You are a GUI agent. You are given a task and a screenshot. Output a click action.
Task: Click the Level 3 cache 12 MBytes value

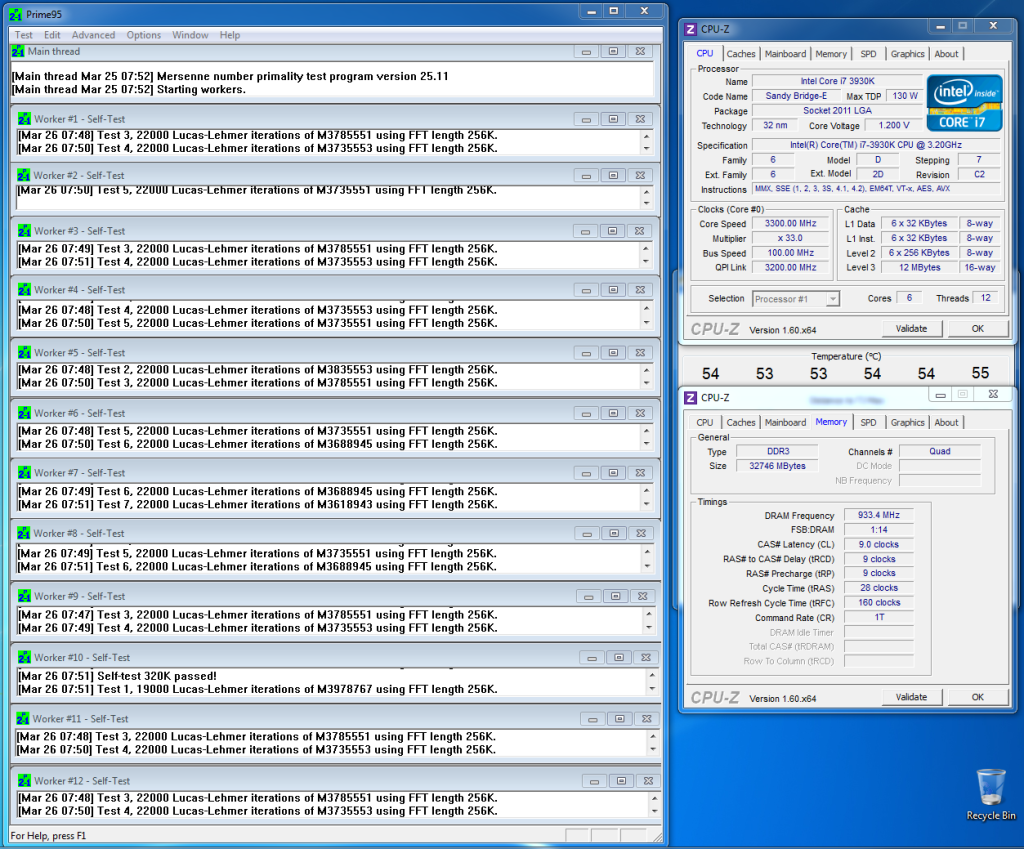click(919, 267)
